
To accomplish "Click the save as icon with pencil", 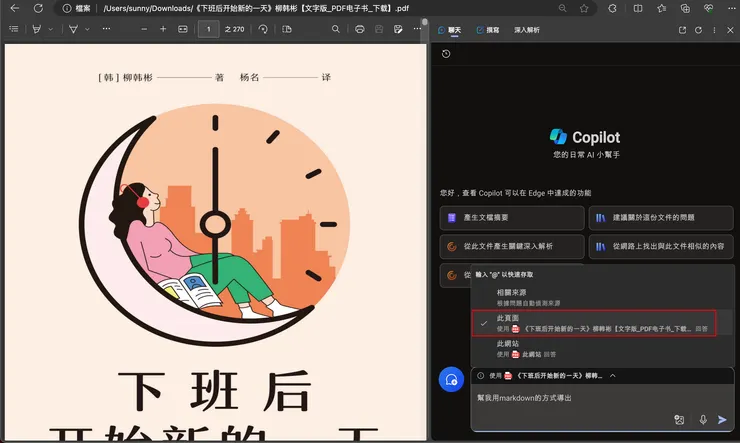I will click(x=398, y=29).
